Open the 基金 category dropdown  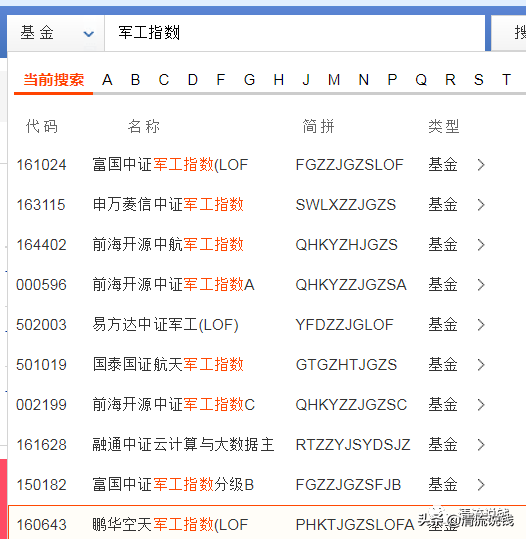56,33
